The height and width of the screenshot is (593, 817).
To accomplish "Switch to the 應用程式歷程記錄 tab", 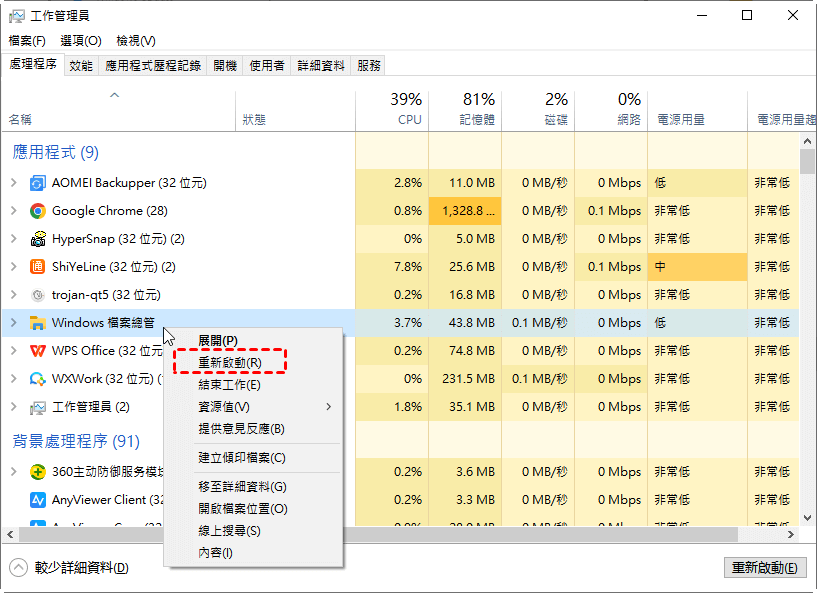I will [153, 66].
